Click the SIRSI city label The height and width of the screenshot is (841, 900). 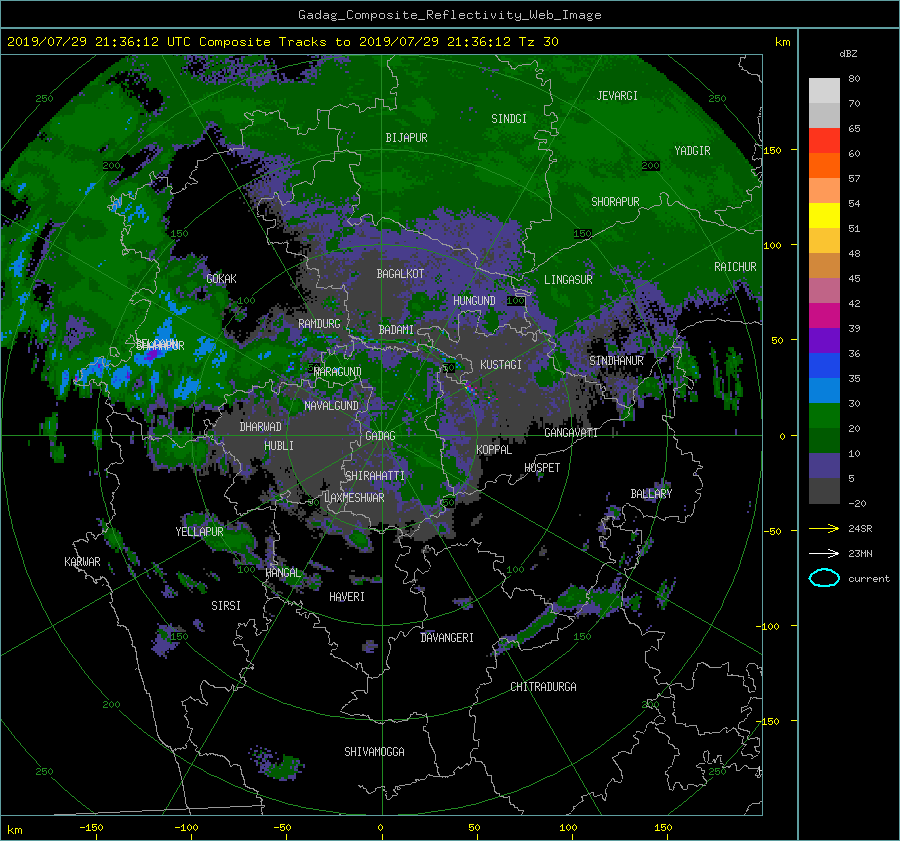(226, 606)
